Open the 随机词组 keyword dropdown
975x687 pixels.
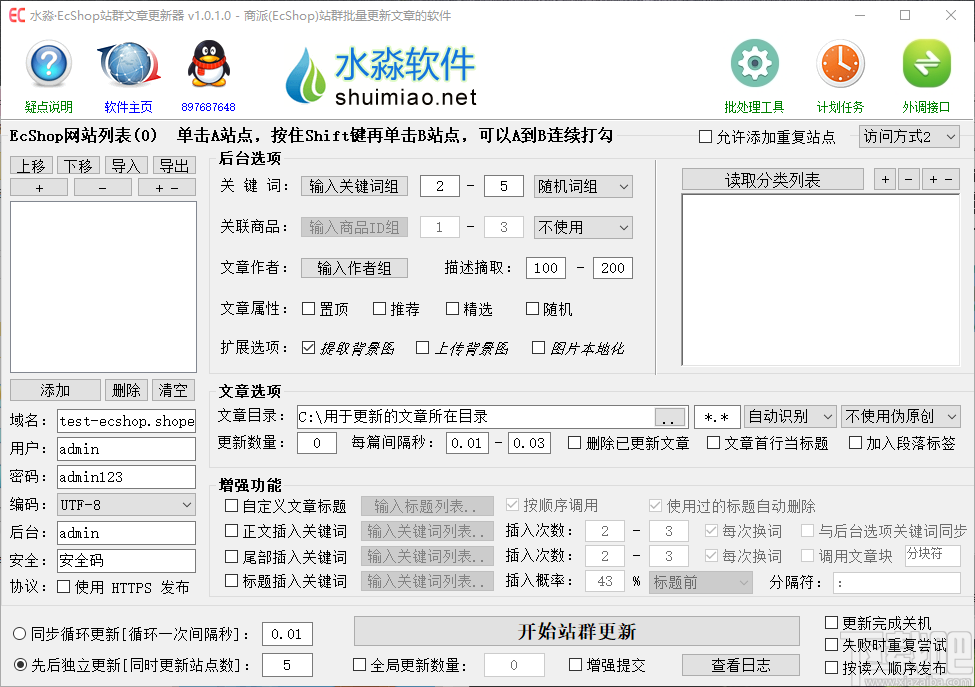click(x=583, y=186)
